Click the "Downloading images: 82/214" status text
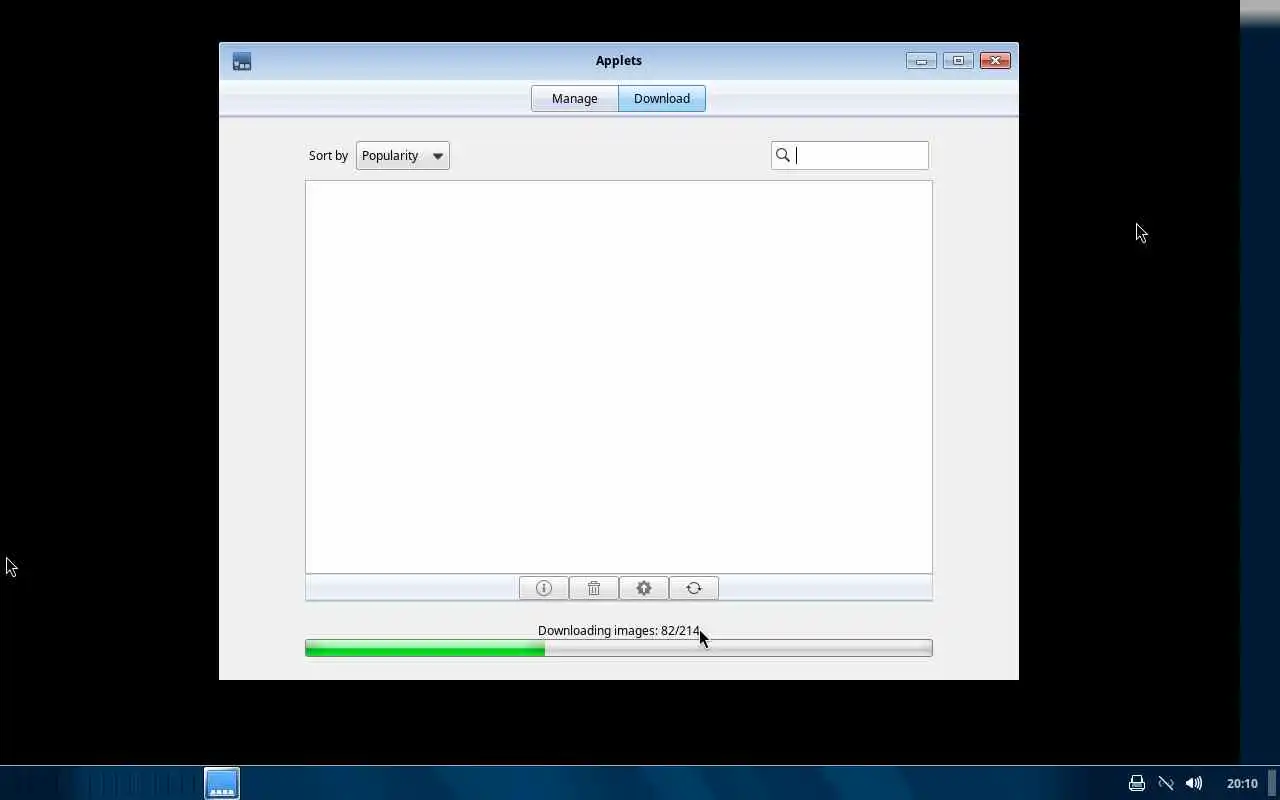Viewport: 1280px width, 800px height. (x=619, y=630)
